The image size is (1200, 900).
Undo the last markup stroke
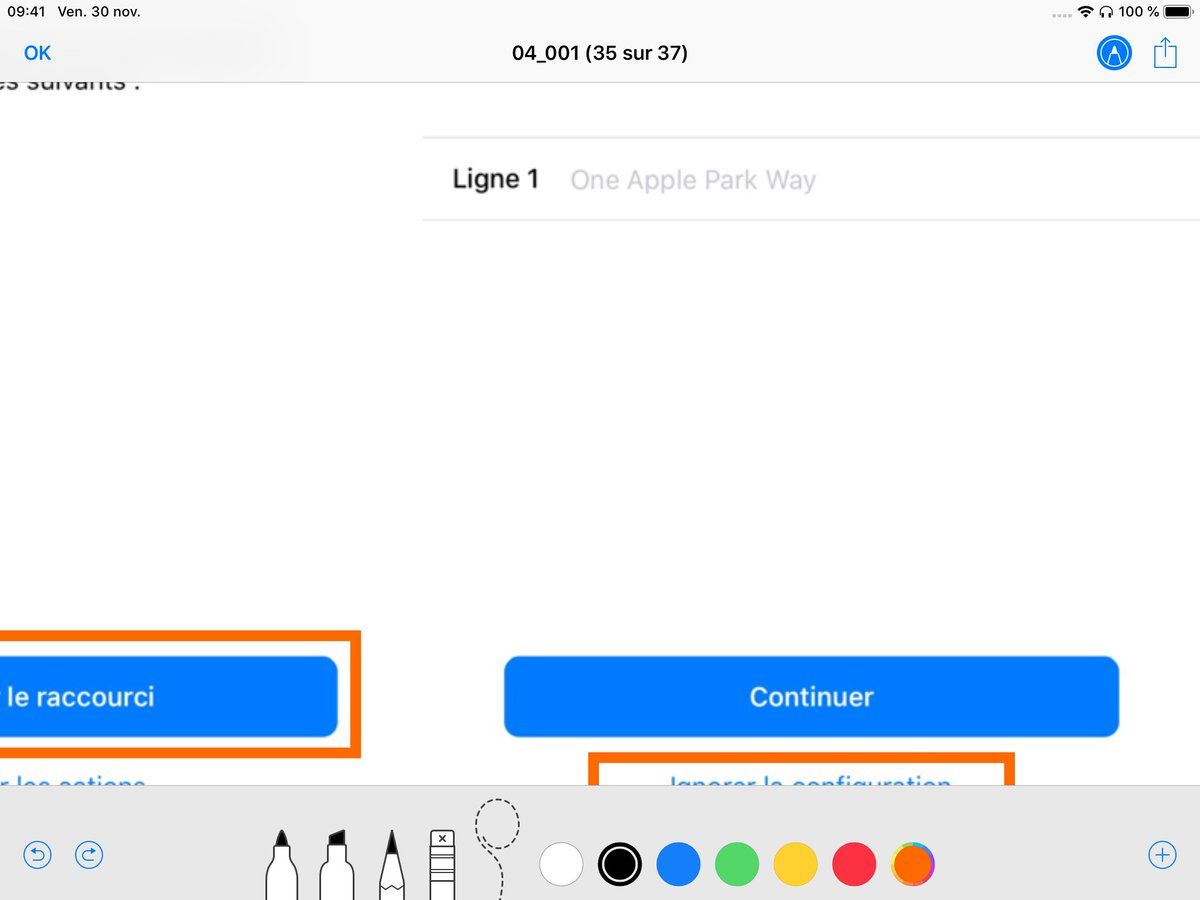point(38,855)
